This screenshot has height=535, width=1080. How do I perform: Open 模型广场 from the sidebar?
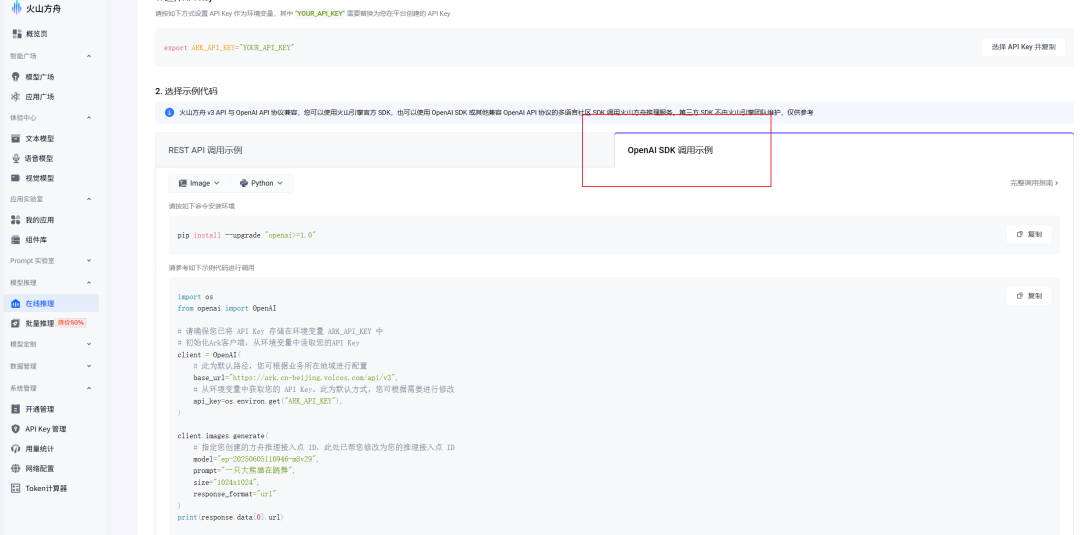click(39, 77)
